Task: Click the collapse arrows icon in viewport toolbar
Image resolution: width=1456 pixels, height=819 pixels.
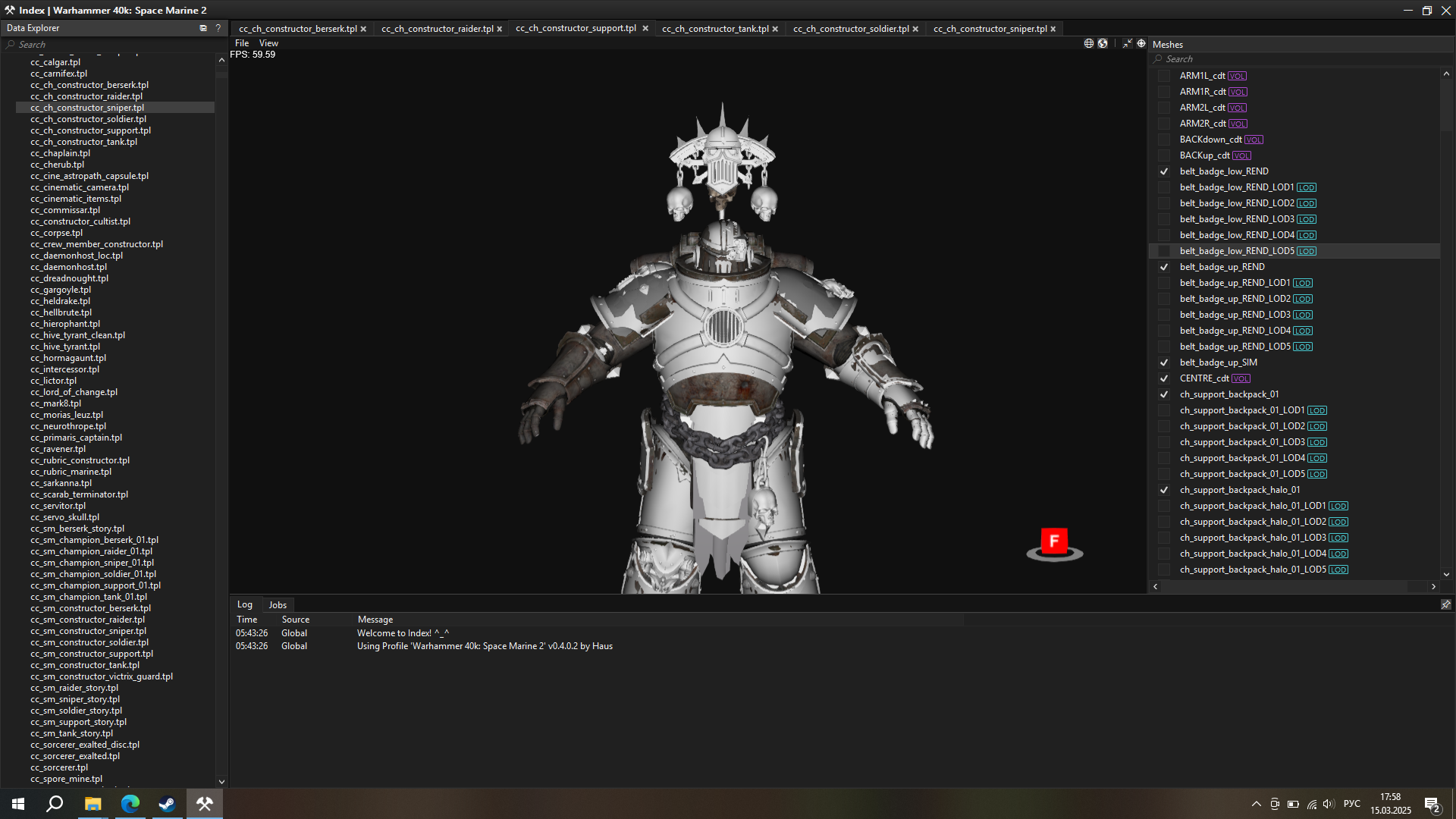Action: click(1127, 43)
